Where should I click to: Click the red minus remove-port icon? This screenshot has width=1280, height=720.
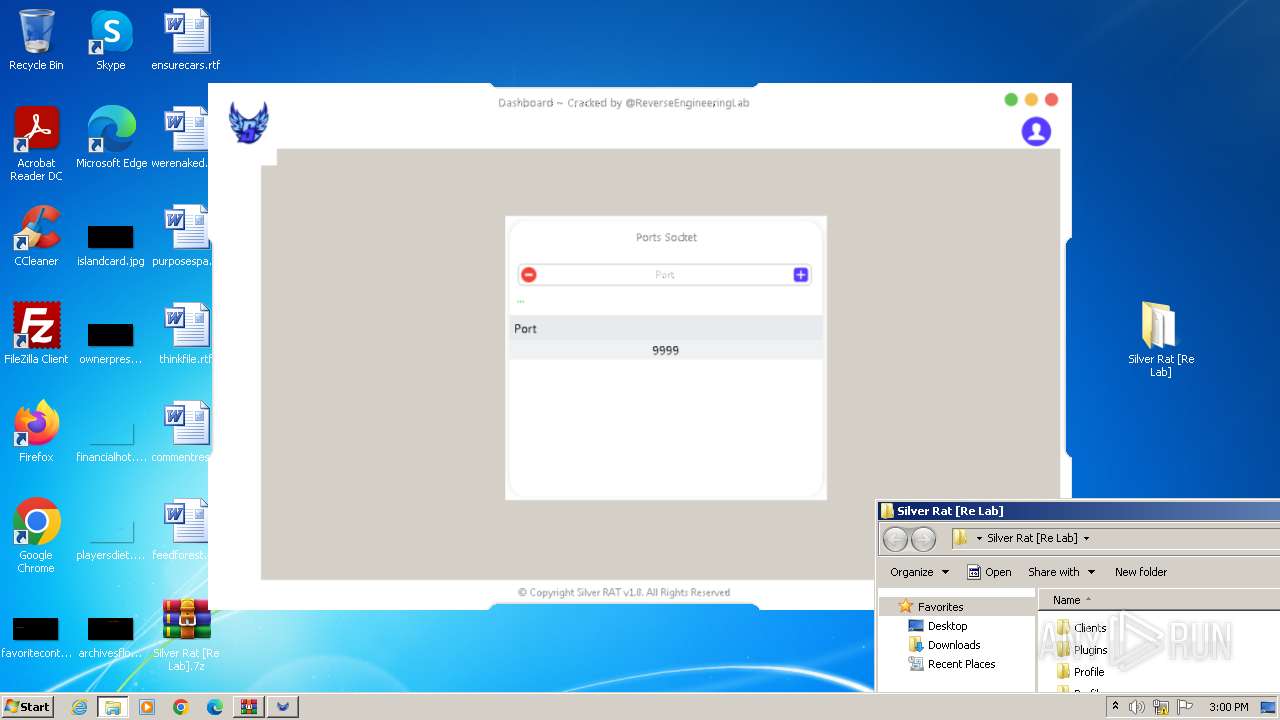pyautogui.click(x=529, y=275)
